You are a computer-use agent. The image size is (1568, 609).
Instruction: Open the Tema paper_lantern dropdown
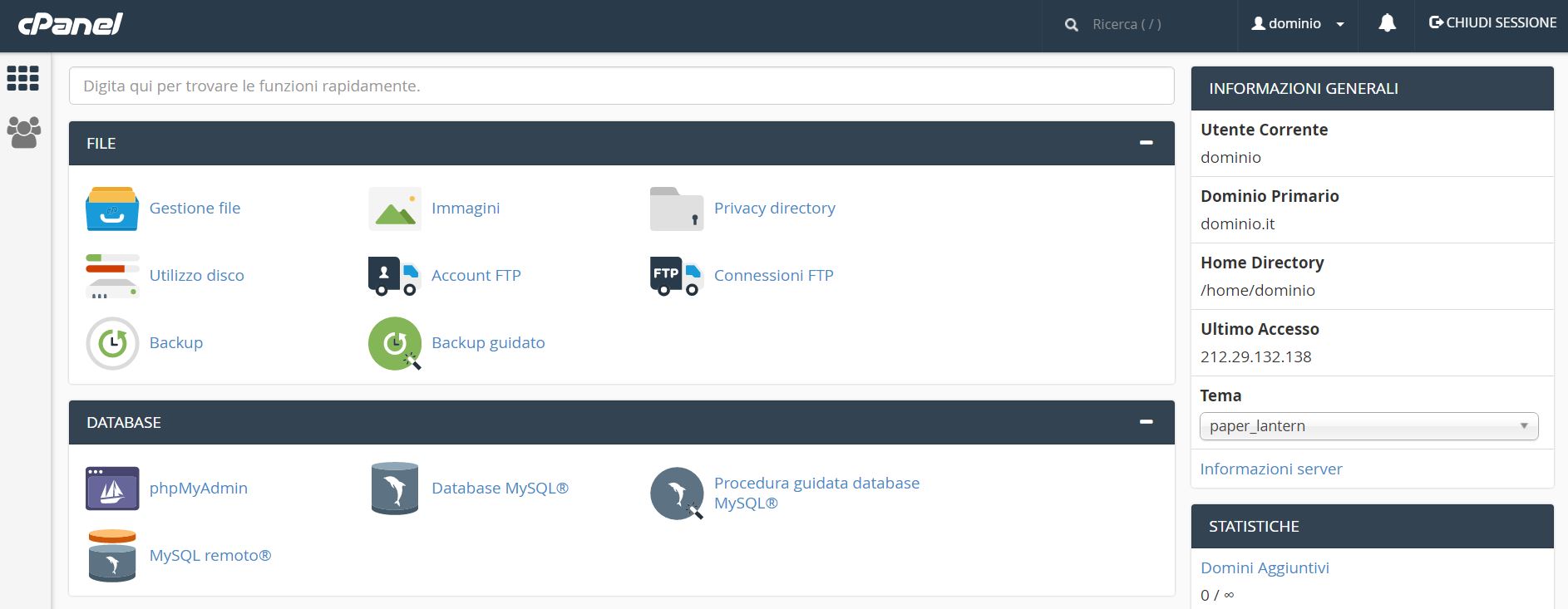click(x=1368, y=426)
